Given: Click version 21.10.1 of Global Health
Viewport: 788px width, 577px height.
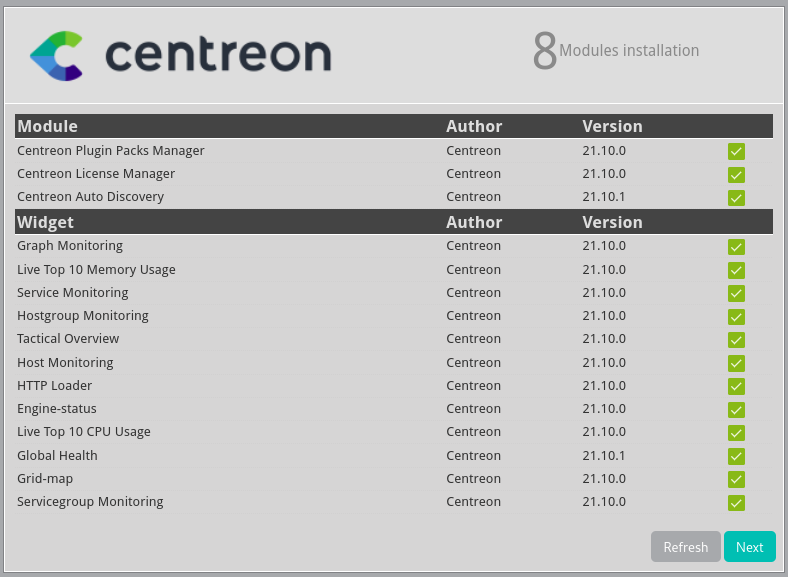Looking at the screenshot, I should pos(604,456).
